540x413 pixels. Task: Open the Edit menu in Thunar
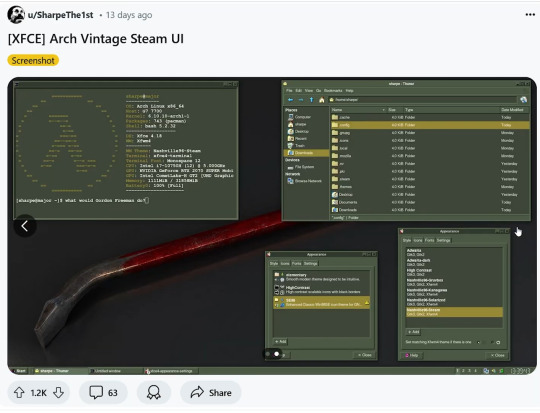(299, 91)
